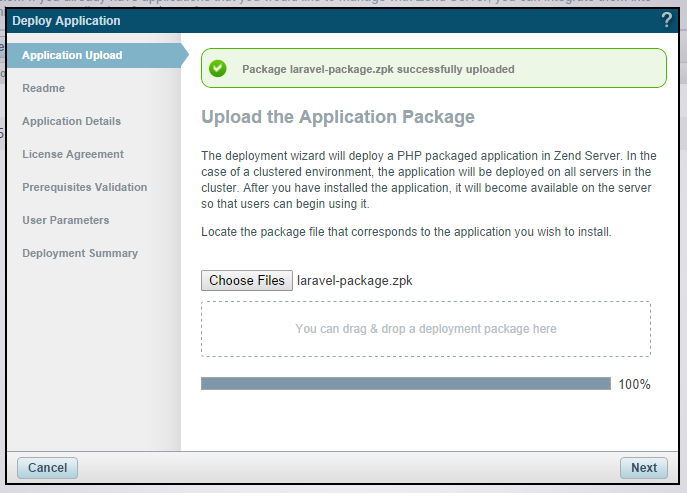Click the upload progress bar
687x493 pixels.
click(405, 383)
